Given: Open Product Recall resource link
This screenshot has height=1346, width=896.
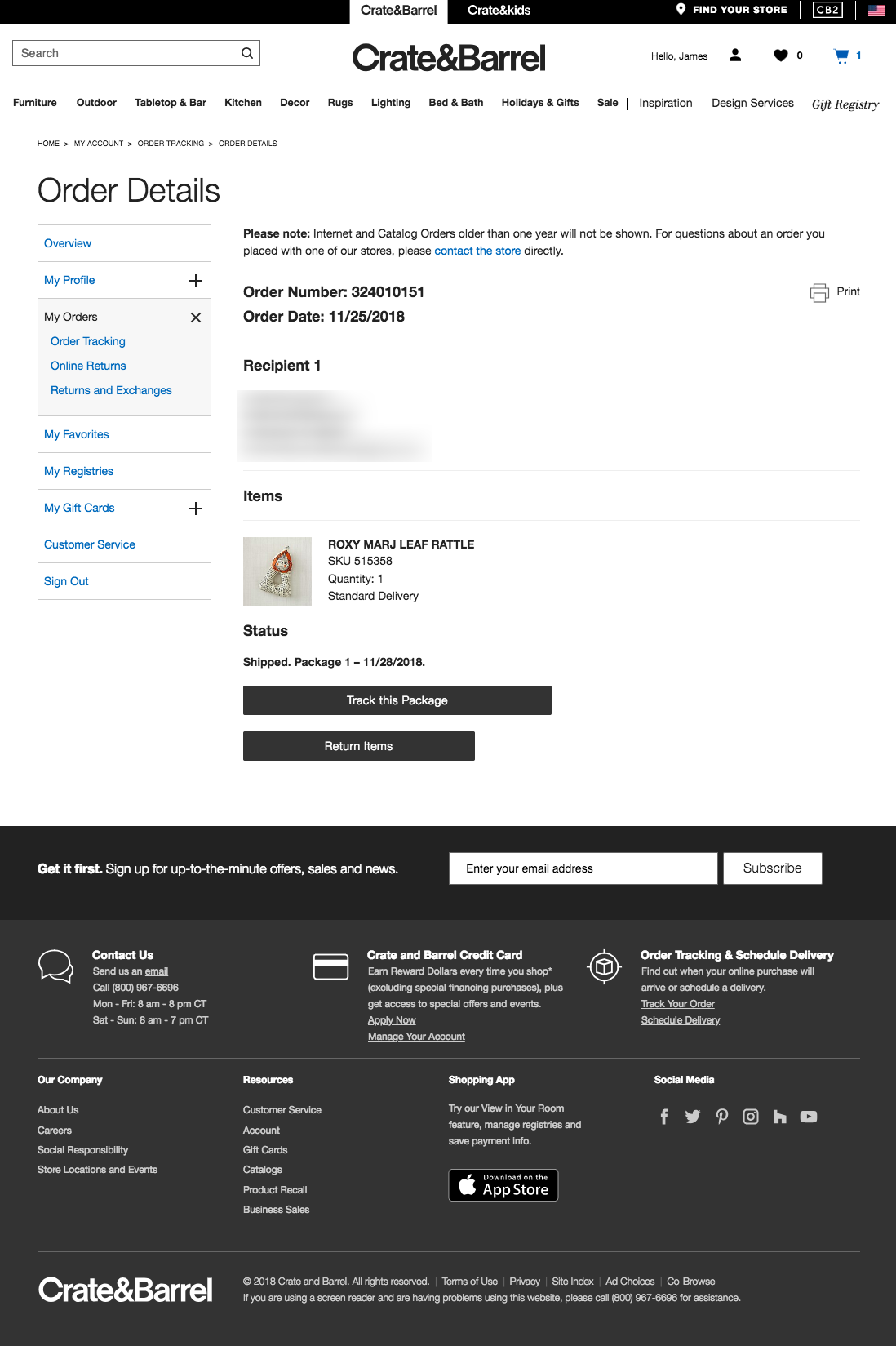Looking at the screenshot, I should point(275,1190).
